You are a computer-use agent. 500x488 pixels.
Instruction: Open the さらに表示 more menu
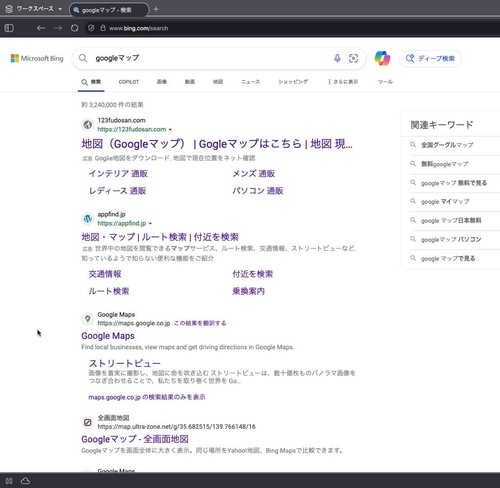[343, 82]
